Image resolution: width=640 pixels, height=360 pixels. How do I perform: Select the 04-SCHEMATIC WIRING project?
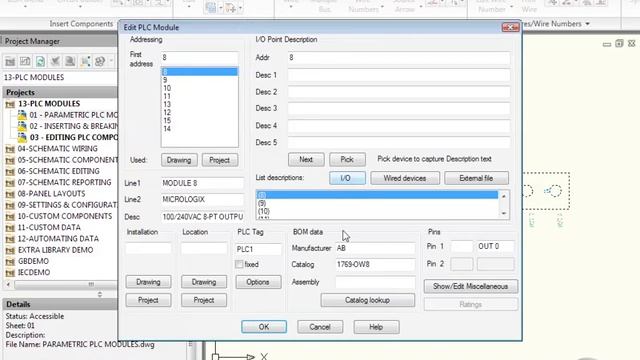tap(58, 149)
